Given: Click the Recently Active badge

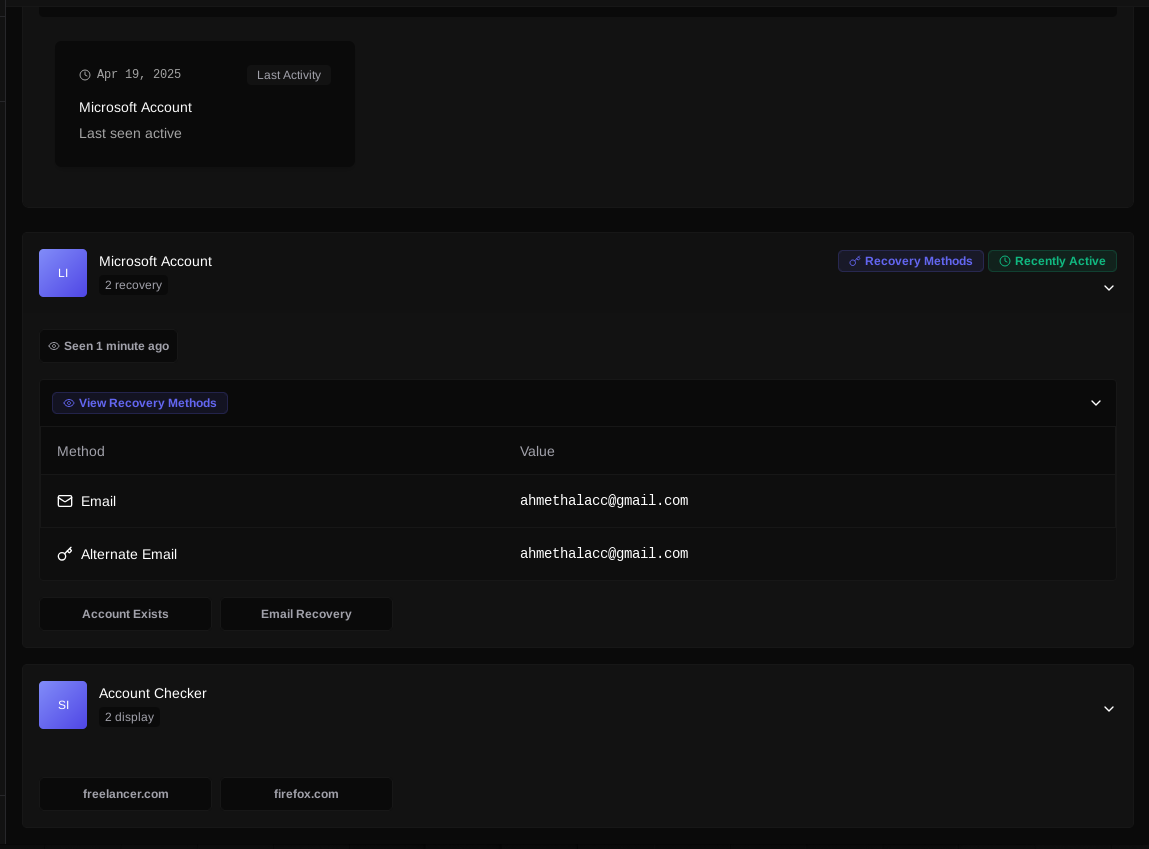Looking at the screenshot, I should 1052,262.
